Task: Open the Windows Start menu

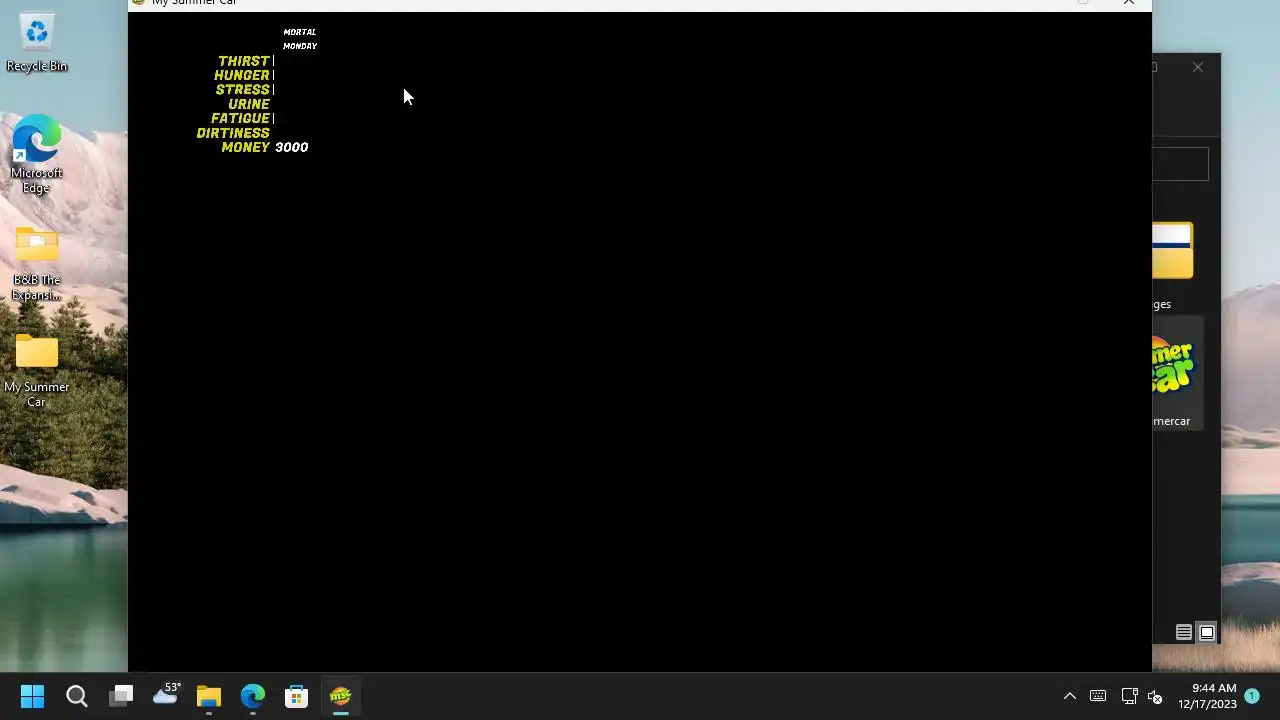Action: coord(32,696)
